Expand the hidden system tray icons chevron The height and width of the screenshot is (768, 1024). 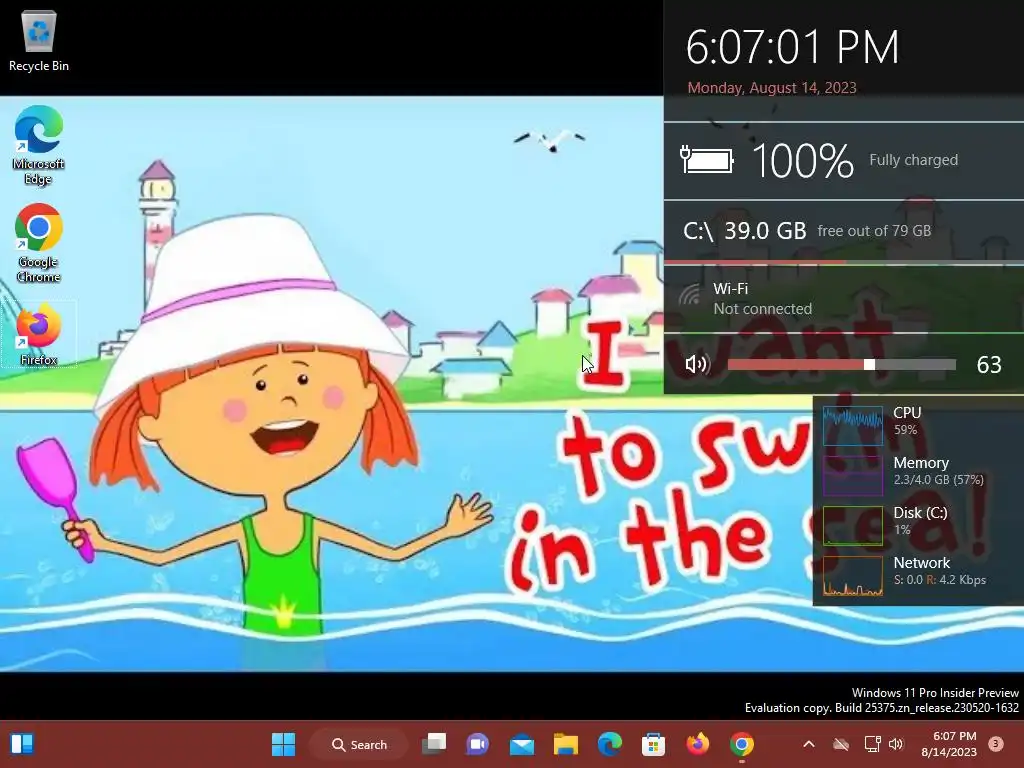click(808, 744)
